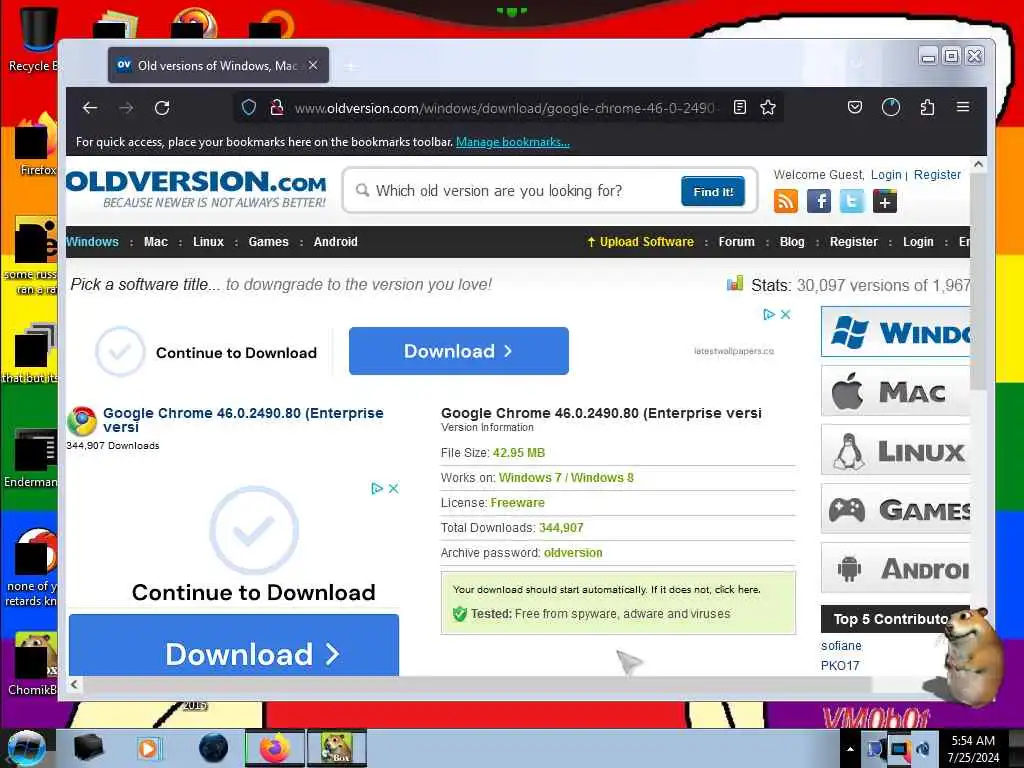
Task: Bookmark this page with star icon
Action: coord(768,107)
